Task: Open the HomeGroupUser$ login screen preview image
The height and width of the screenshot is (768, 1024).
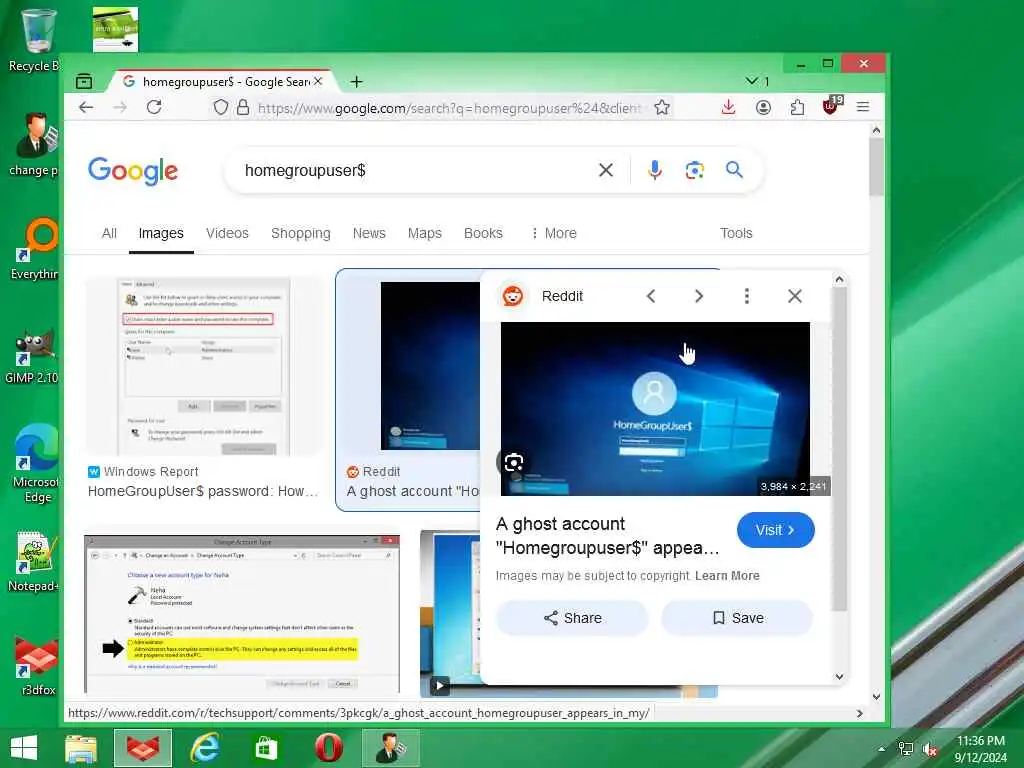Action: pos(655,408)
